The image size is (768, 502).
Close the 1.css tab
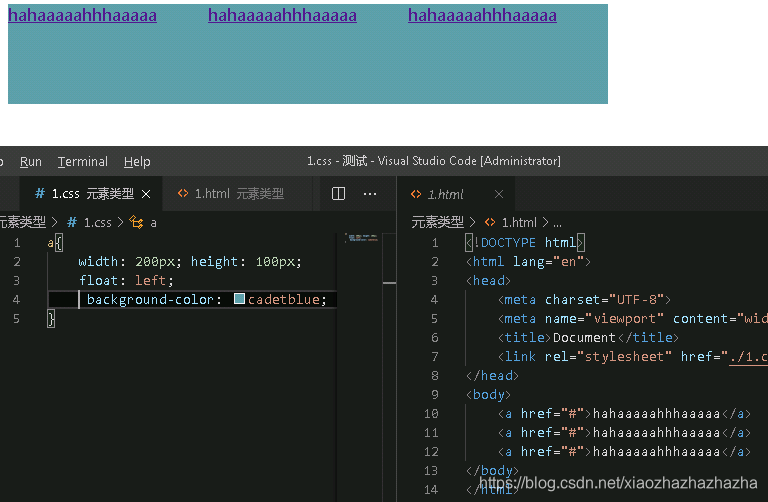[146, 194]
